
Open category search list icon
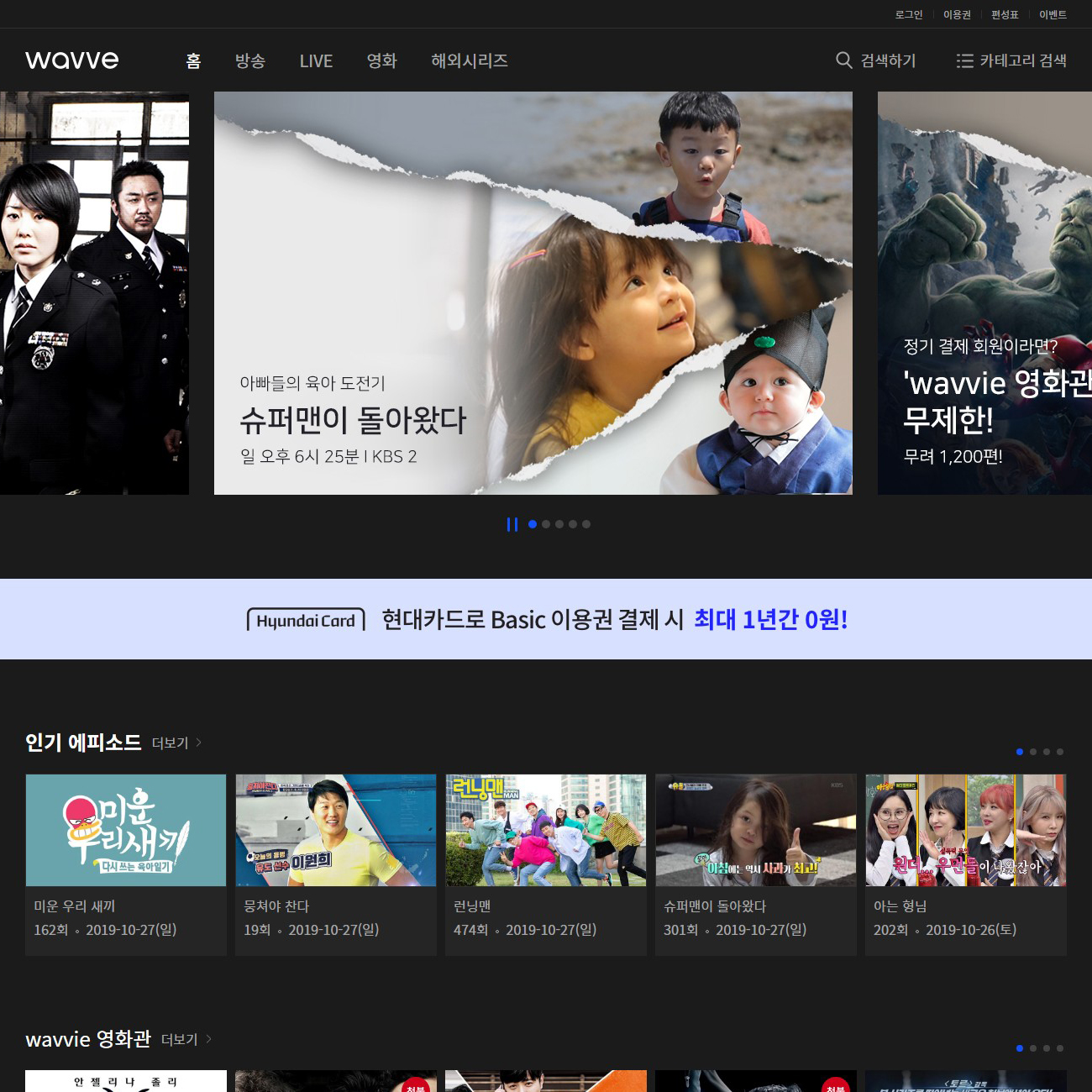pos(964,60)
